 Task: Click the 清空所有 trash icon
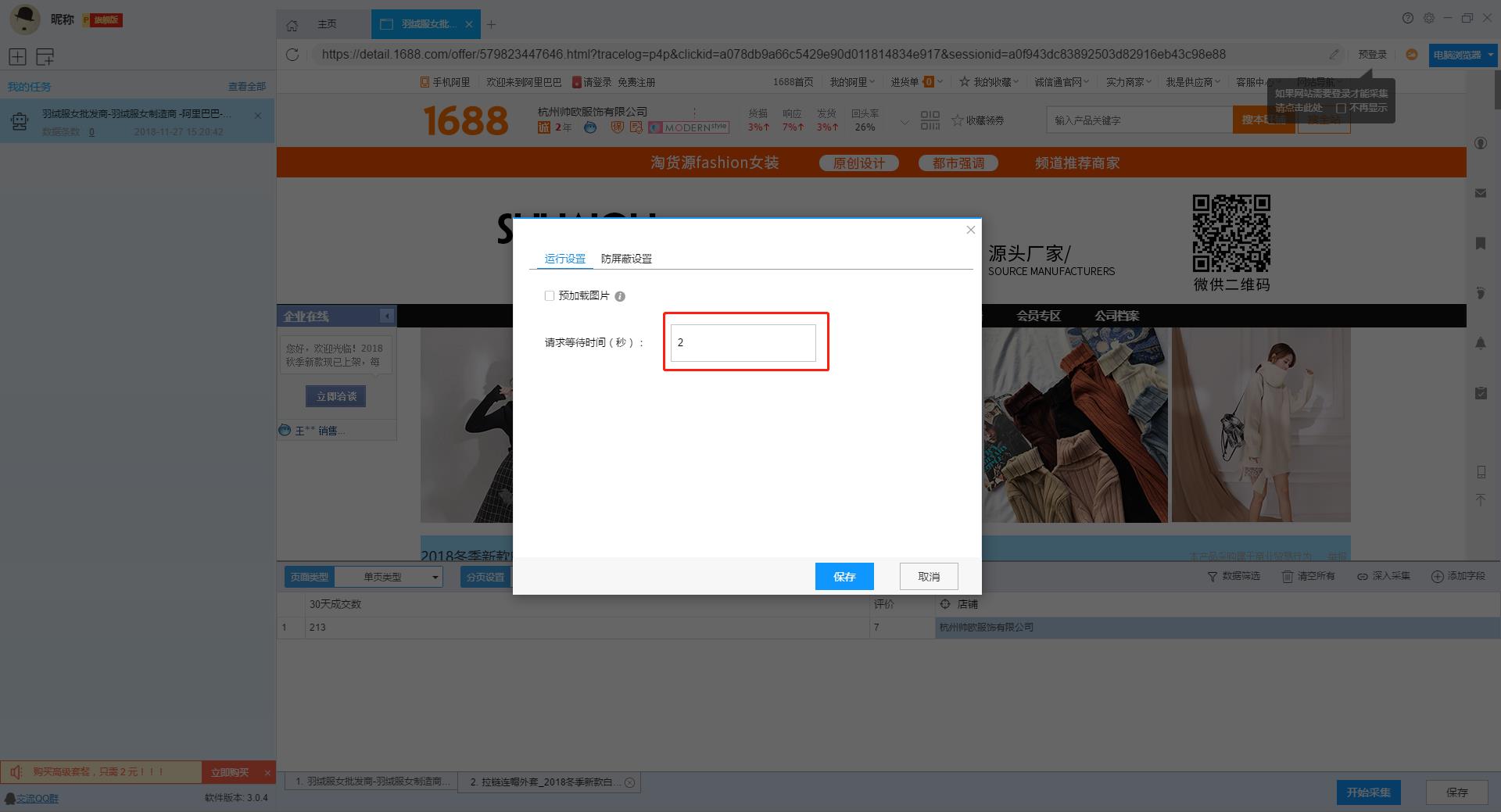click(1287, 576)
